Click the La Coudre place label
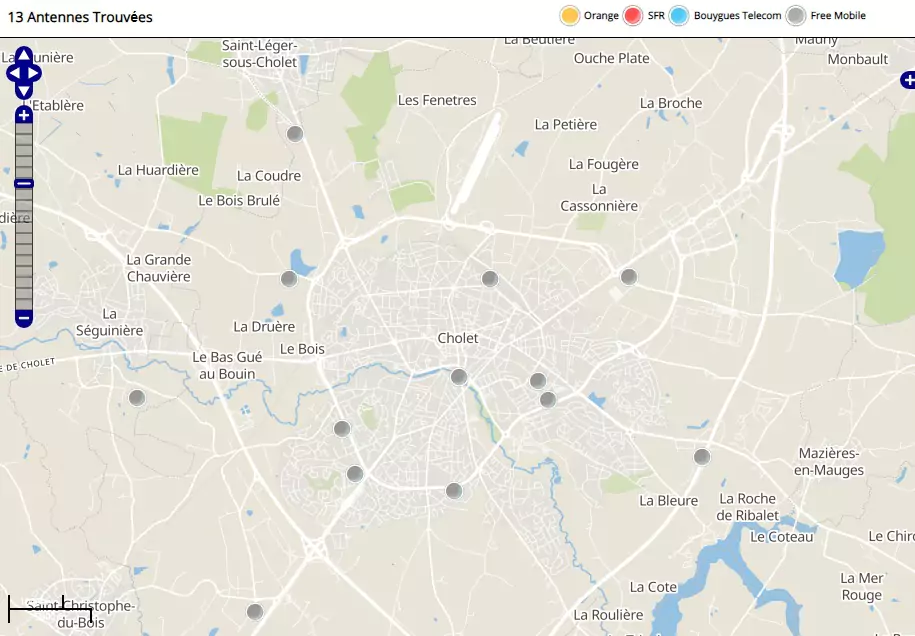 [x=269, y=176]
